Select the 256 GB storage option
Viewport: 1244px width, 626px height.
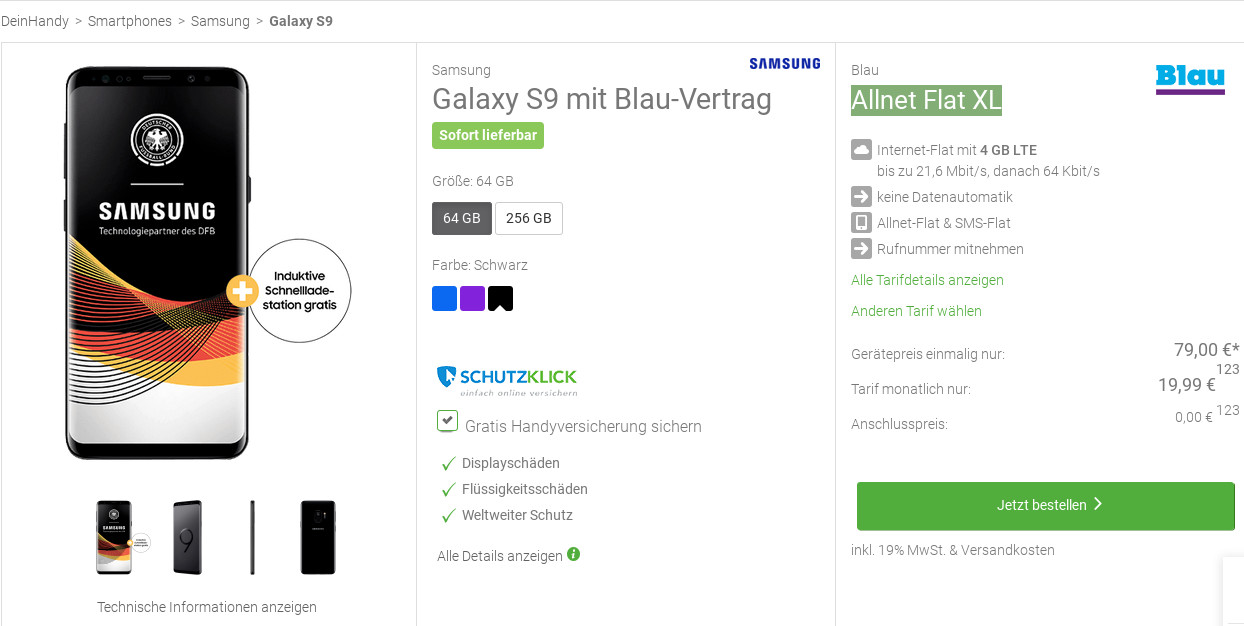pos(529,218)
